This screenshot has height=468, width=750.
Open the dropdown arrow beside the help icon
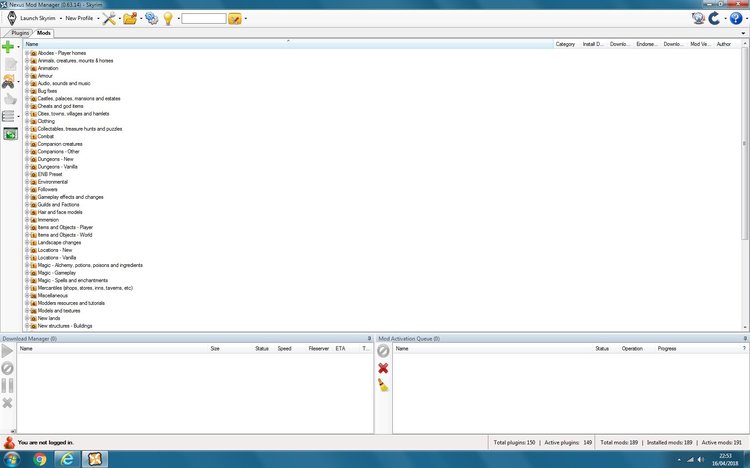pos(745,19)
